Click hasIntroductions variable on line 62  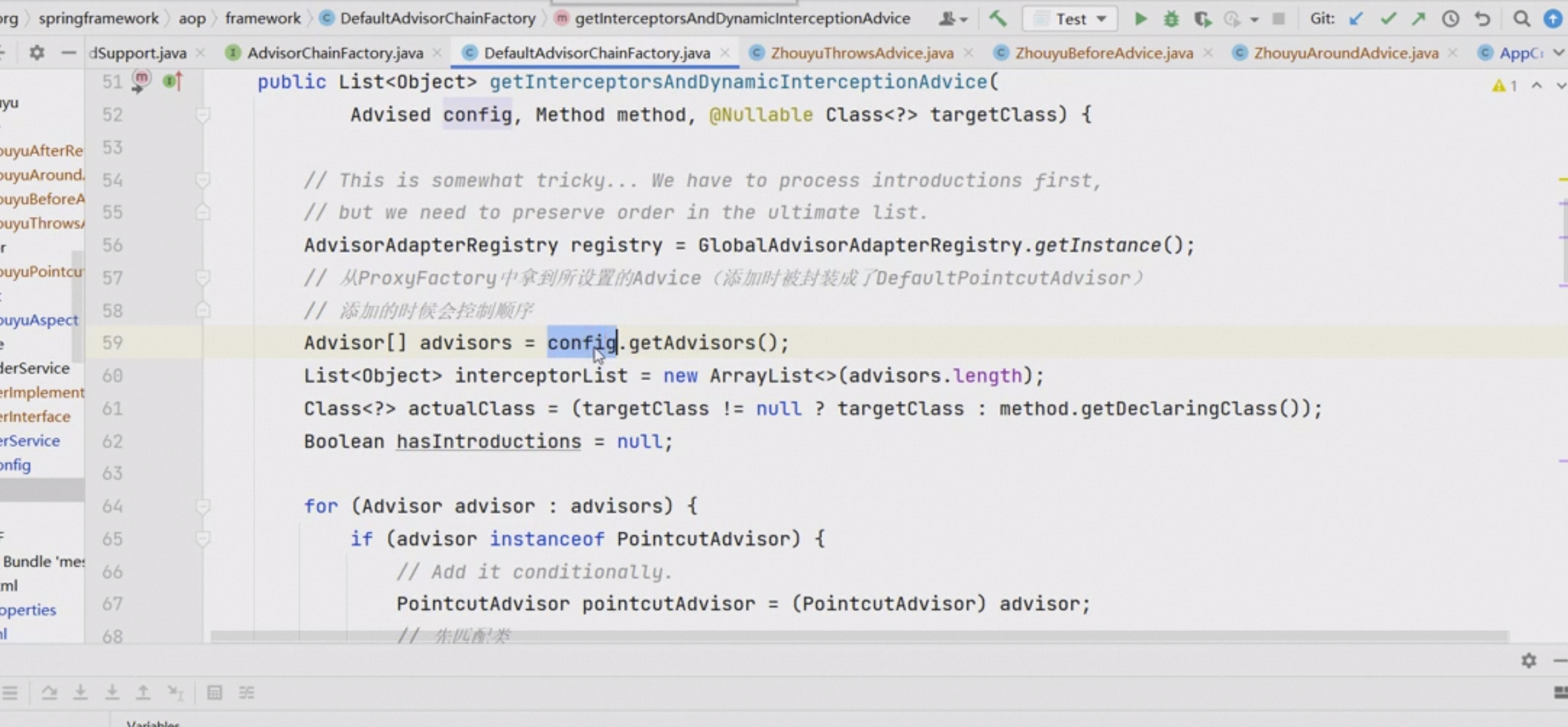coord(488,441)
